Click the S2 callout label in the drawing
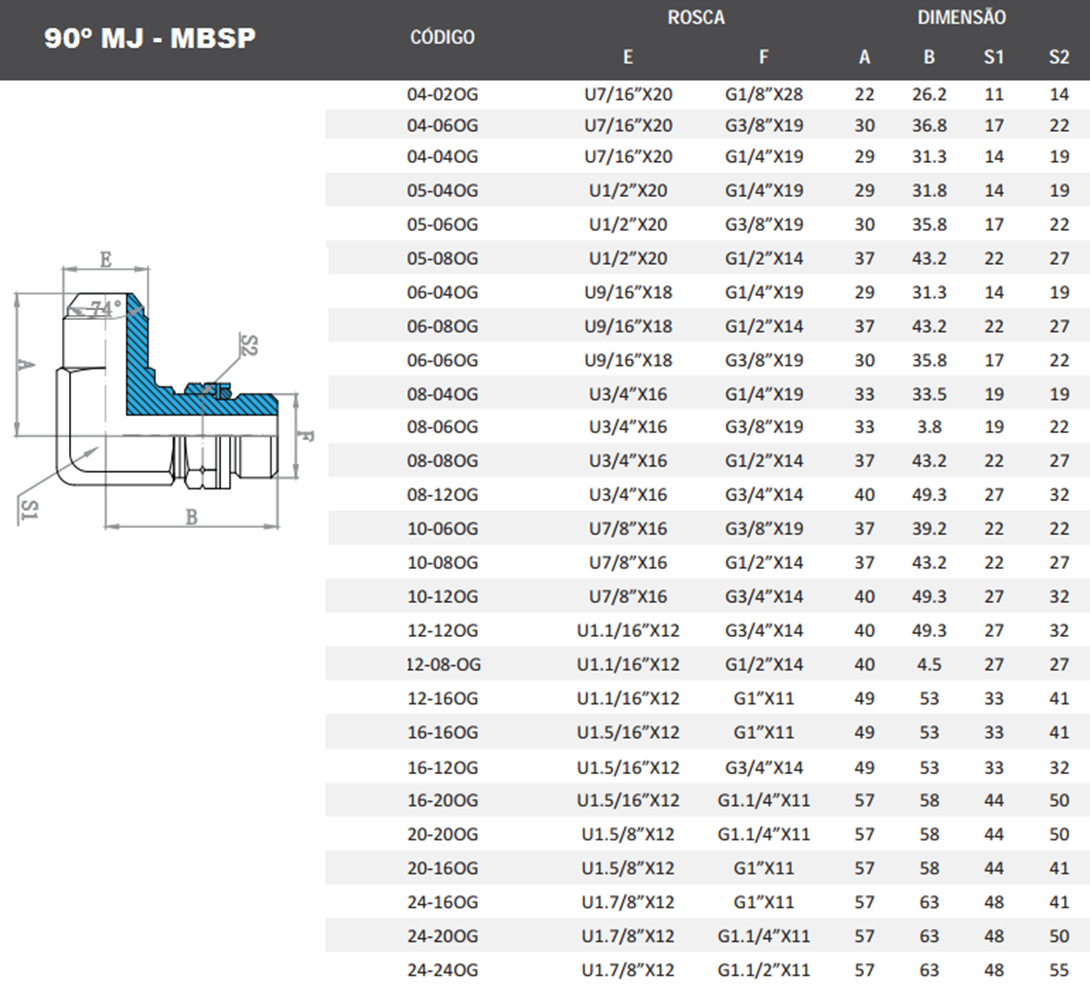The width and height of the screenshot is (1090, 984). (250, 346)
